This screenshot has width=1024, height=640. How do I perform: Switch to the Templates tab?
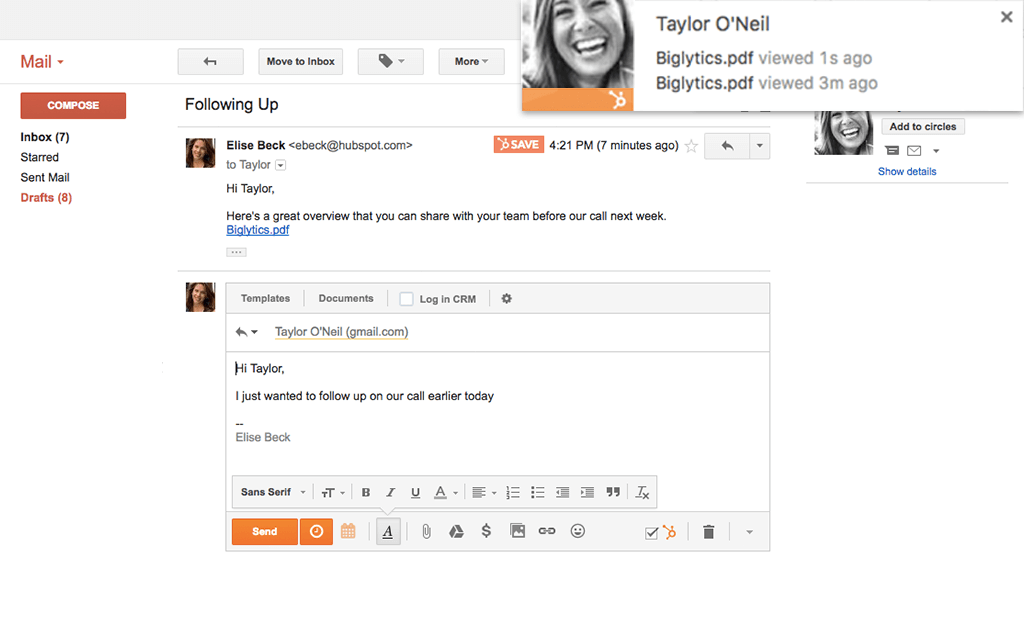265,298
